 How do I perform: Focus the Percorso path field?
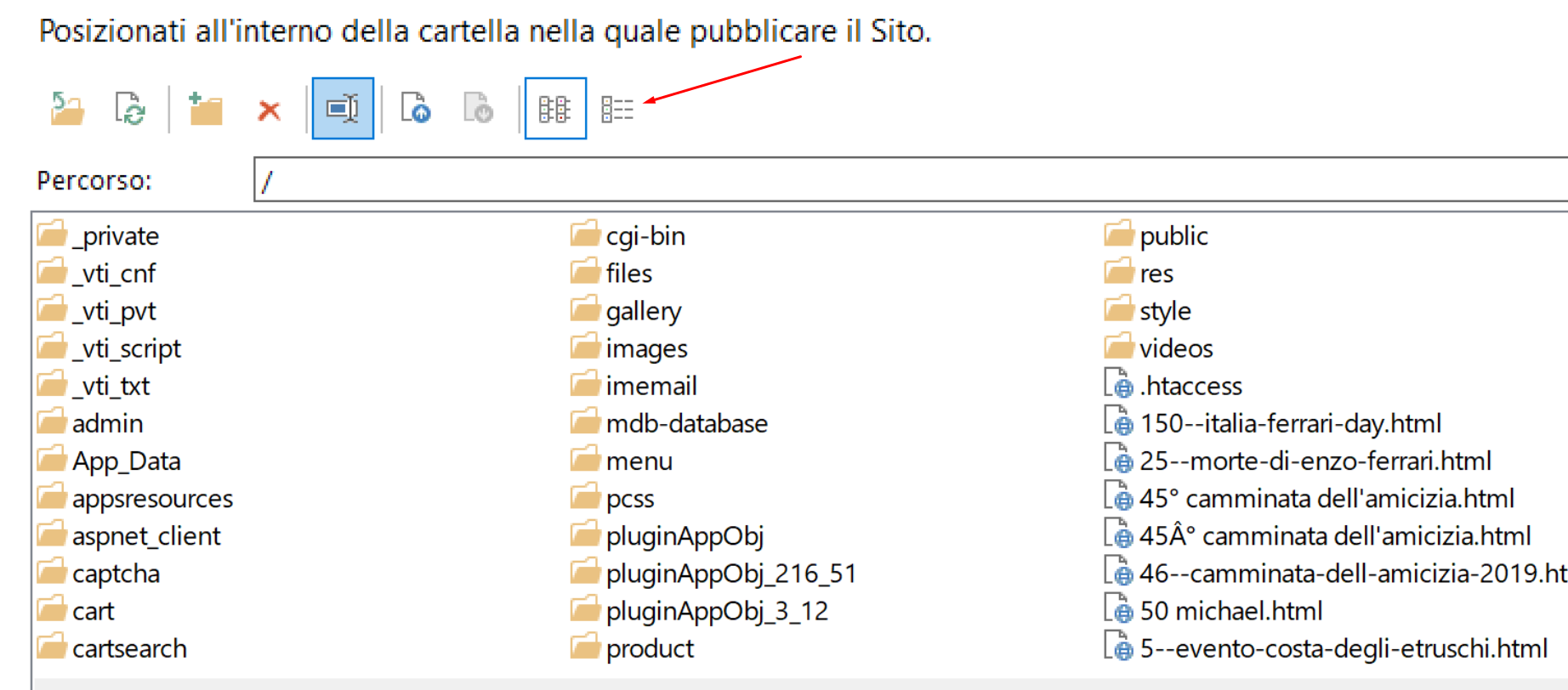point(910,179)
